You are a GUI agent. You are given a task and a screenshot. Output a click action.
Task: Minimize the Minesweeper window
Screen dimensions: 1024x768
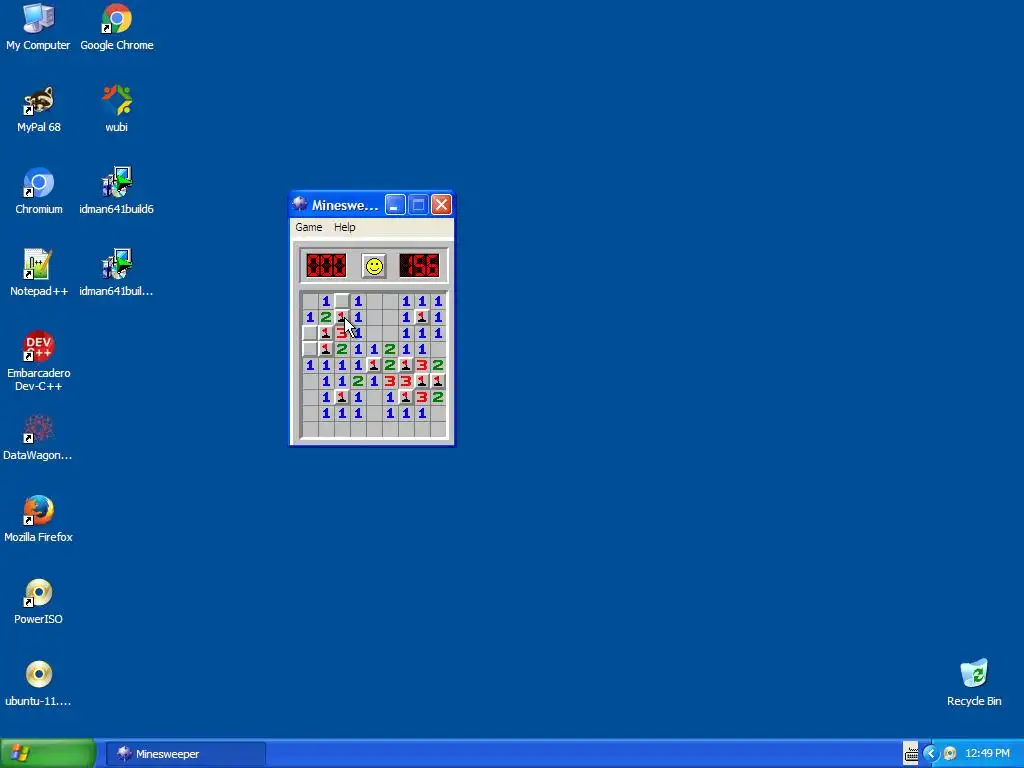pyautogui.click(x=394, y=205)
